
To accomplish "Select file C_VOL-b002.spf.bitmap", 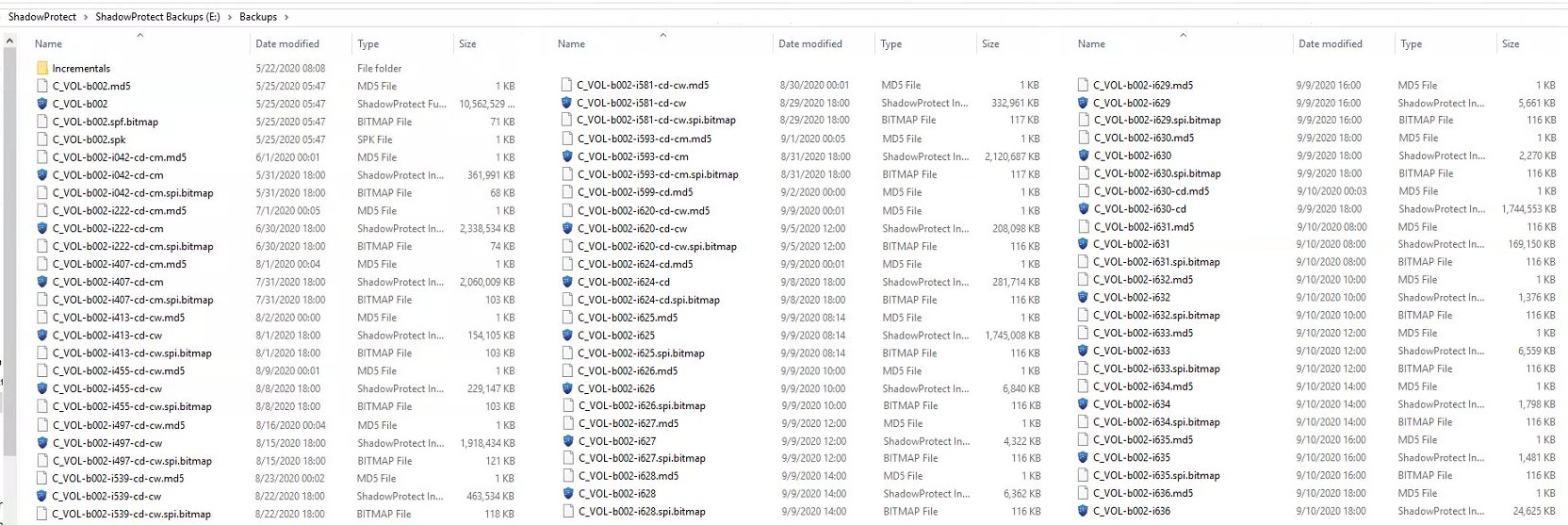I will click(106, 122).
